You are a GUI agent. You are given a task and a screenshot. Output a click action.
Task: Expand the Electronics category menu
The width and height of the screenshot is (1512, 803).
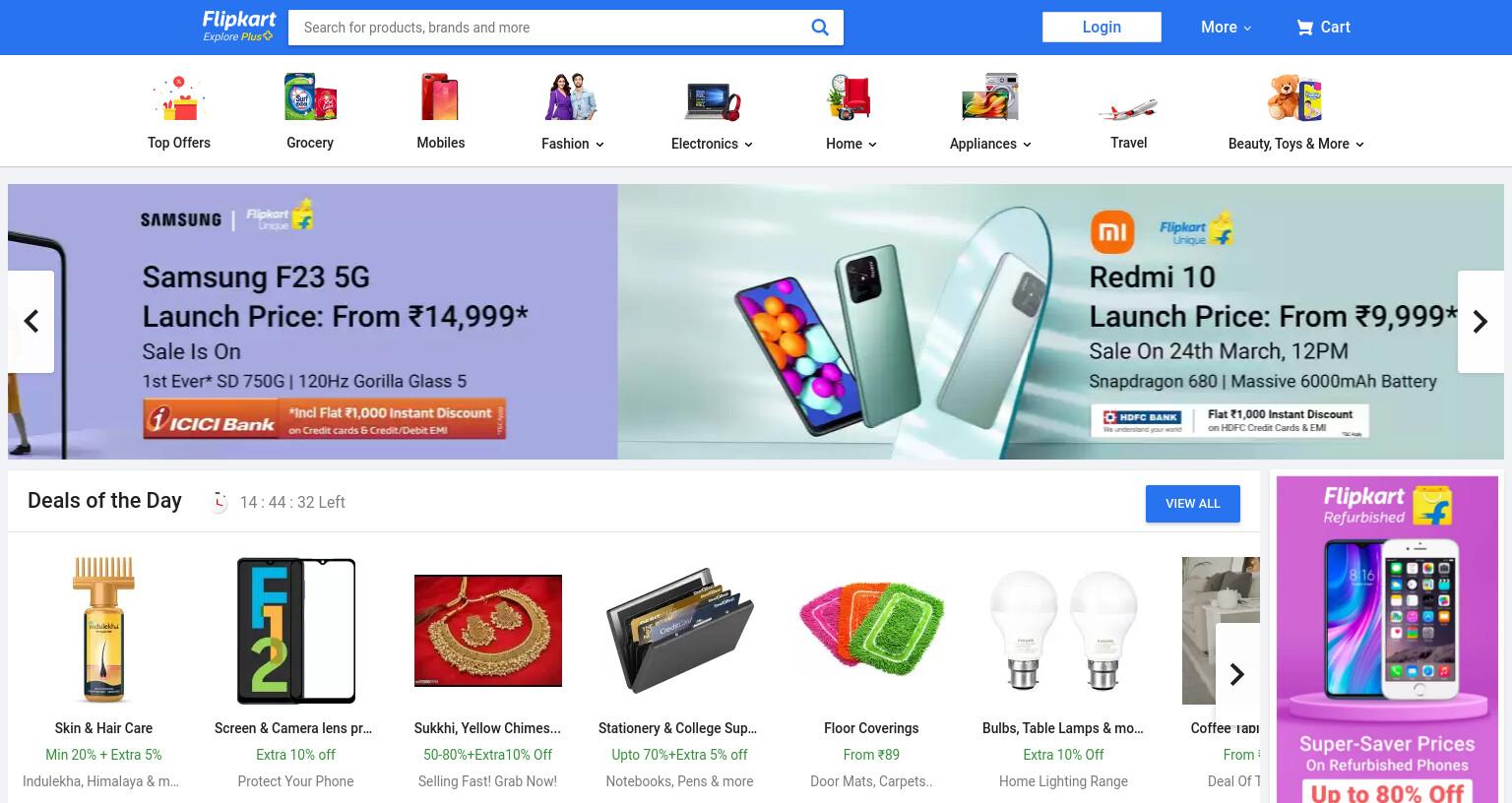click(712, 144)
